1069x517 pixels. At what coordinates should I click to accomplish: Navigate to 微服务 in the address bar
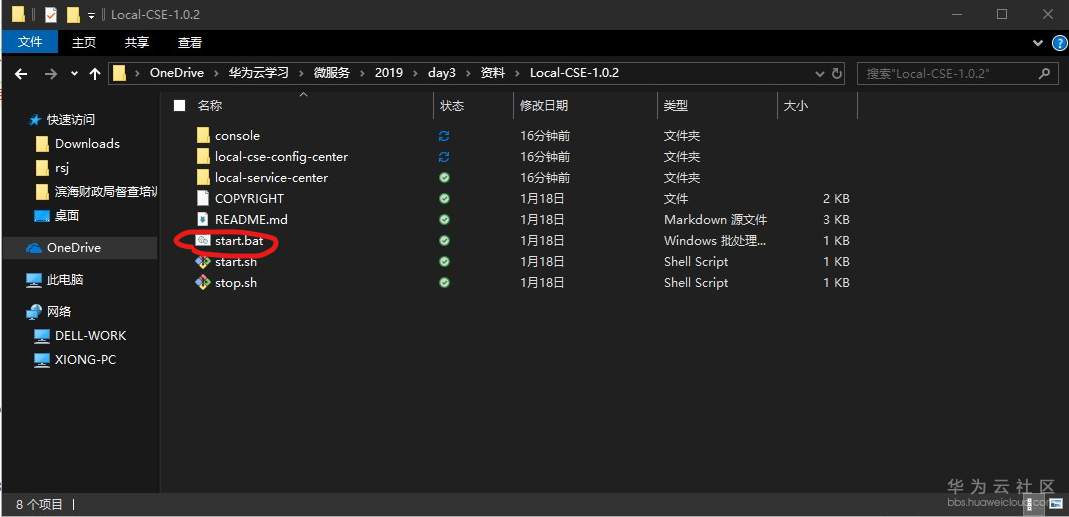pos(331,73)
